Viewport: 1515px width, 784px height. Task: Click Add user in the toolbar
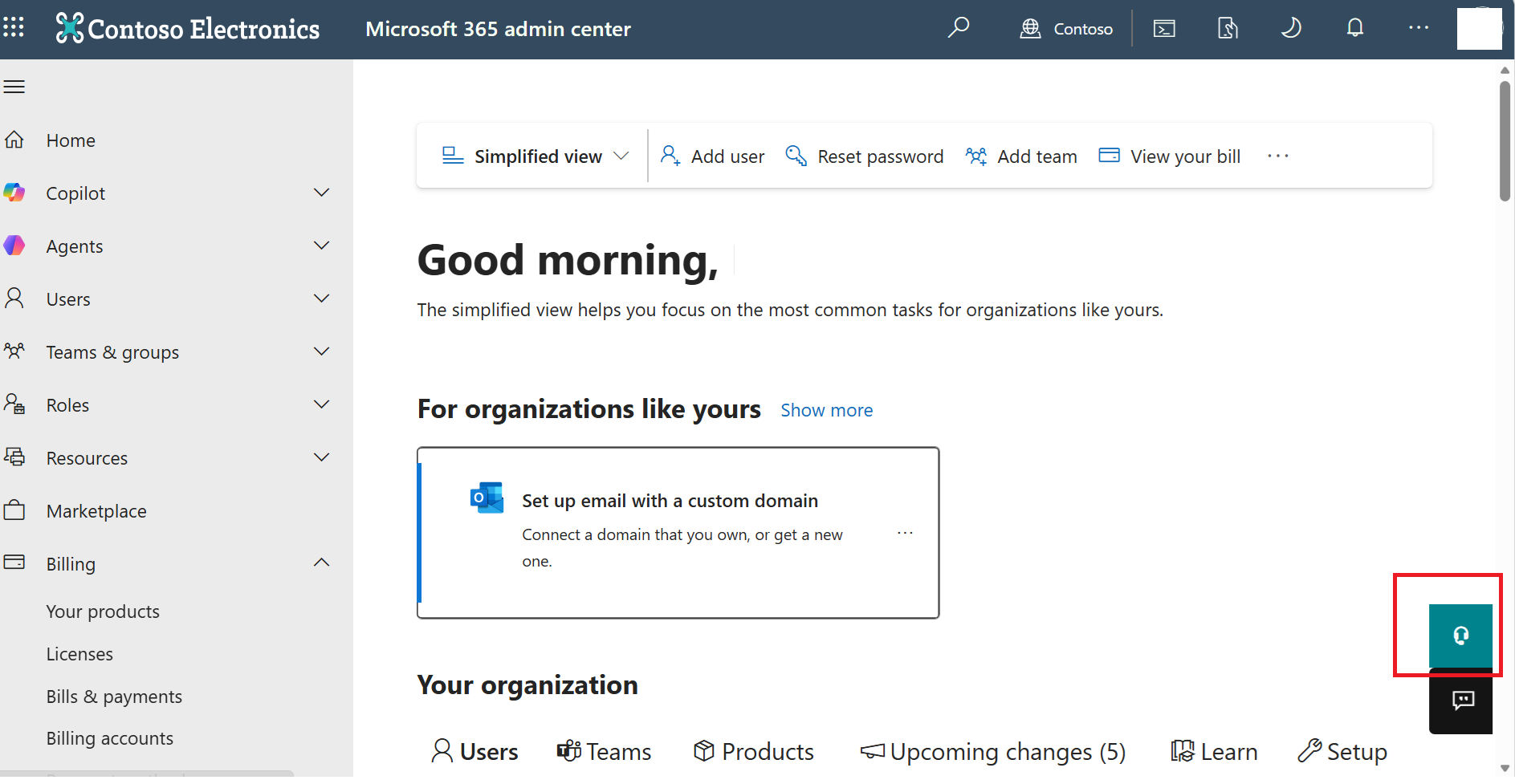pyautogui.click(x=712, y=156)
